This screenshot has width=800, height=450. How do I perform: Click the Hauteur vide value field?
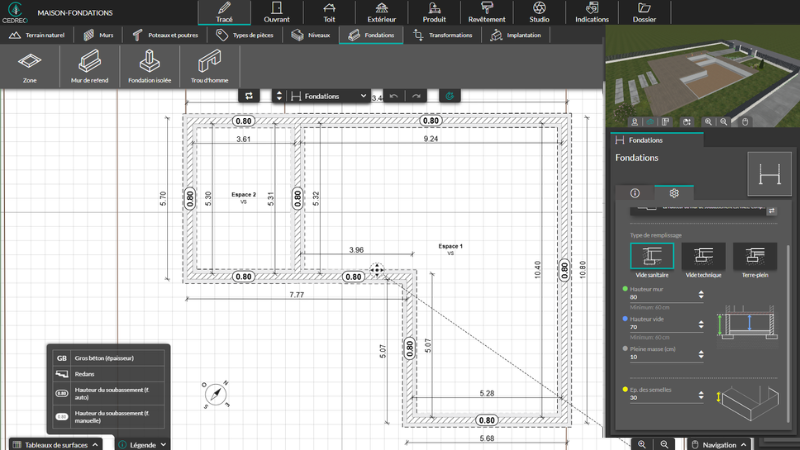click(x=662, y=327)
